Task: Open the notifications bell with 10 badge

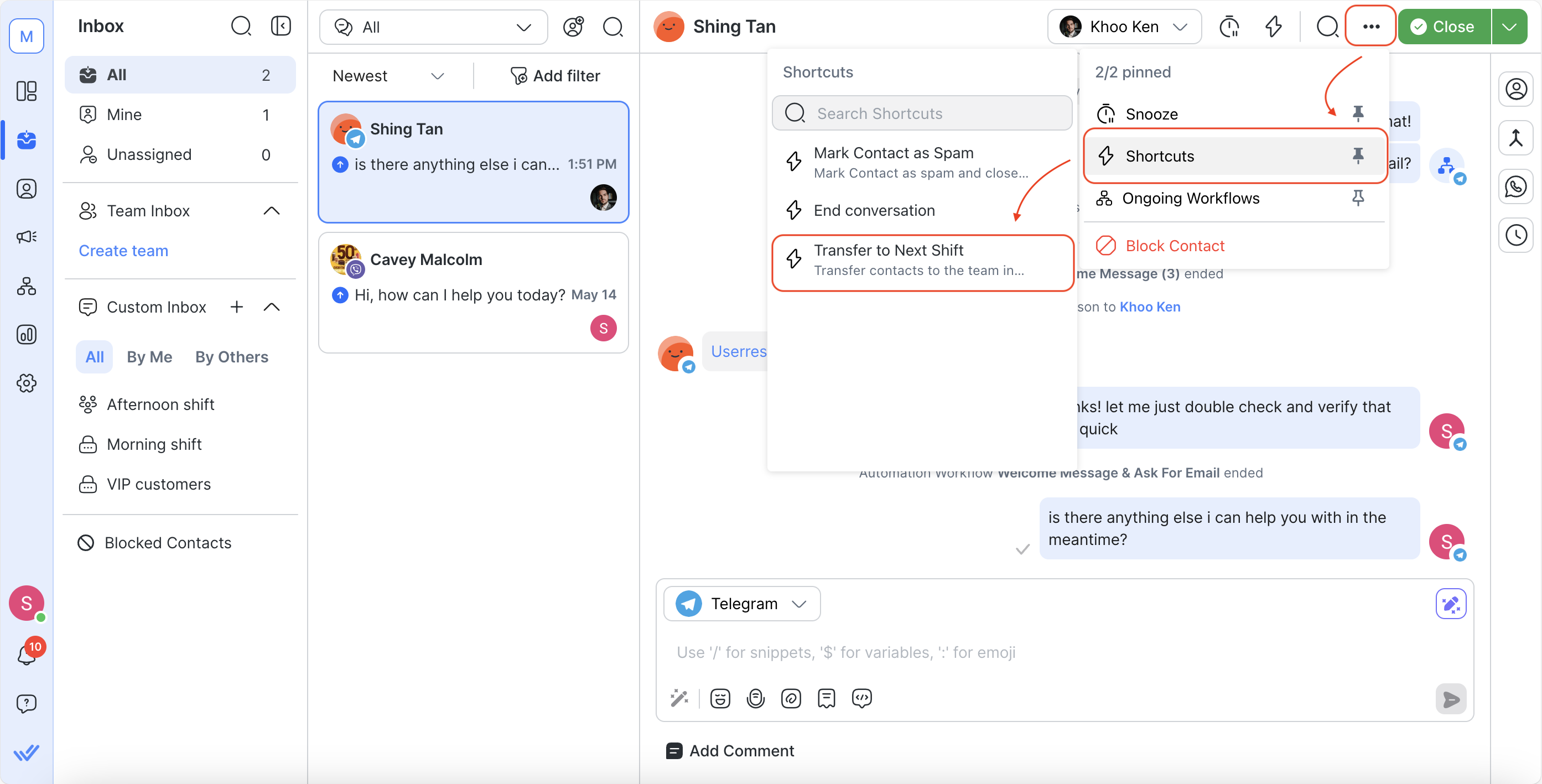Action: tap(27, 654)
